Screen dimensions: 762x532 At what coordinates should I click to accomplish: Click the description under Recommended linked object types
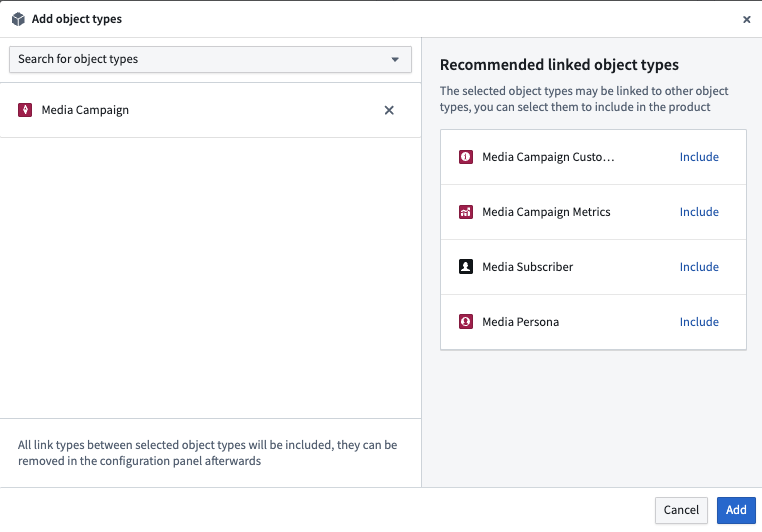584,99
